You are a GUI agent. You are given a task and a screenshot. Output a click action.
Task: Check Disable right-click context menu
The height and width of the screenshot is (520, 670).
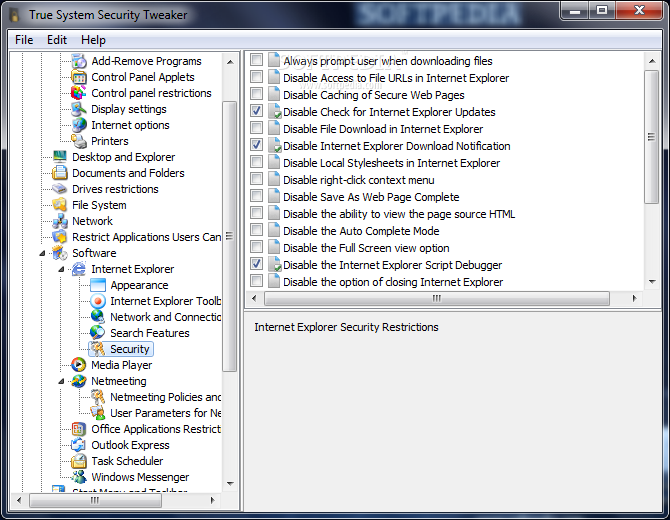pyautogui.click(x=256, y=179)
